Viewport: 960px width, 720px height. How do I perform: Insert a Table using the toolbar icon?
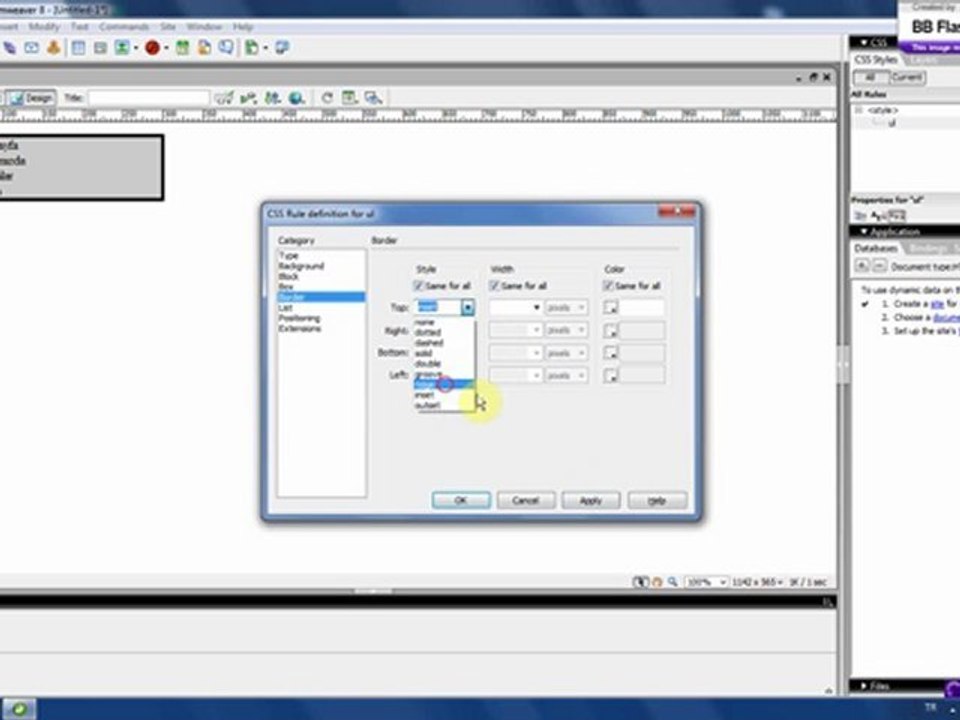point(78,48)
